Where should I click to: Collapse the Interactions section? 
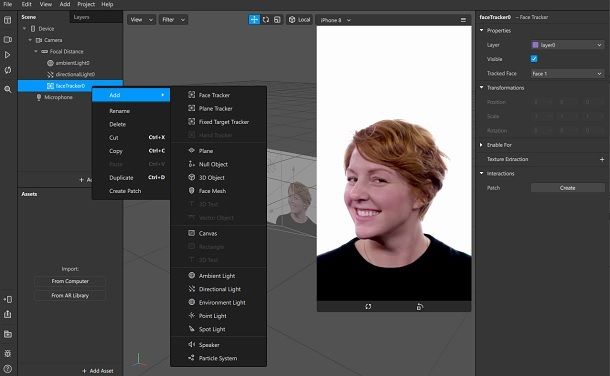tap(482, 173)
